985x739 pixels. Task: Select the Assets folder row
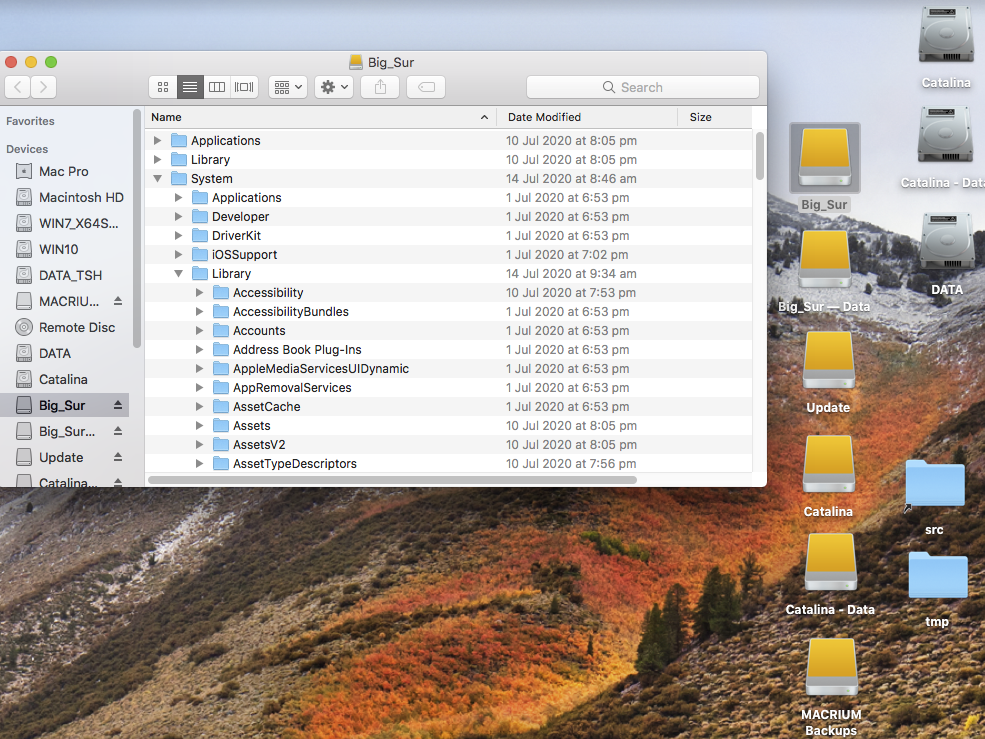point(449,425)
